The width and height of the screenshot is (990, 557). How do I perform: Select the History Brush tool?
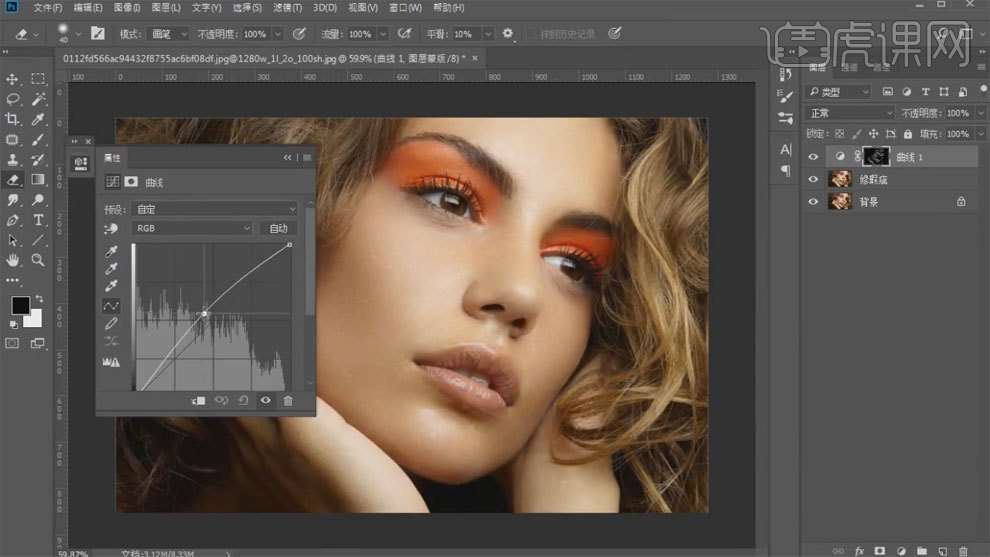38,160
